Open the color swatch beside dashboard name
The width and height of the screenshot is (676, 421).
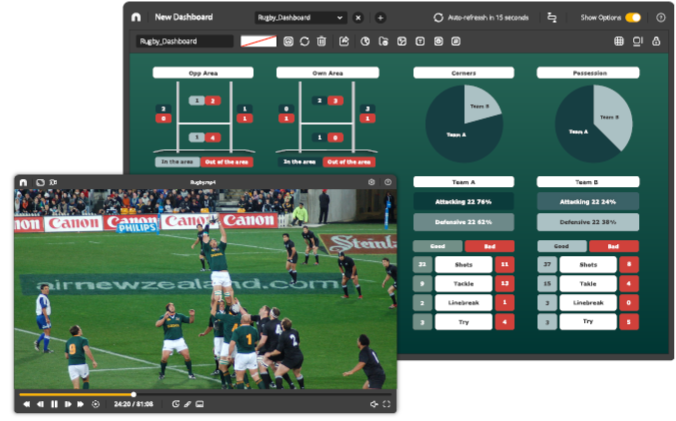click(x=258, y=42)
